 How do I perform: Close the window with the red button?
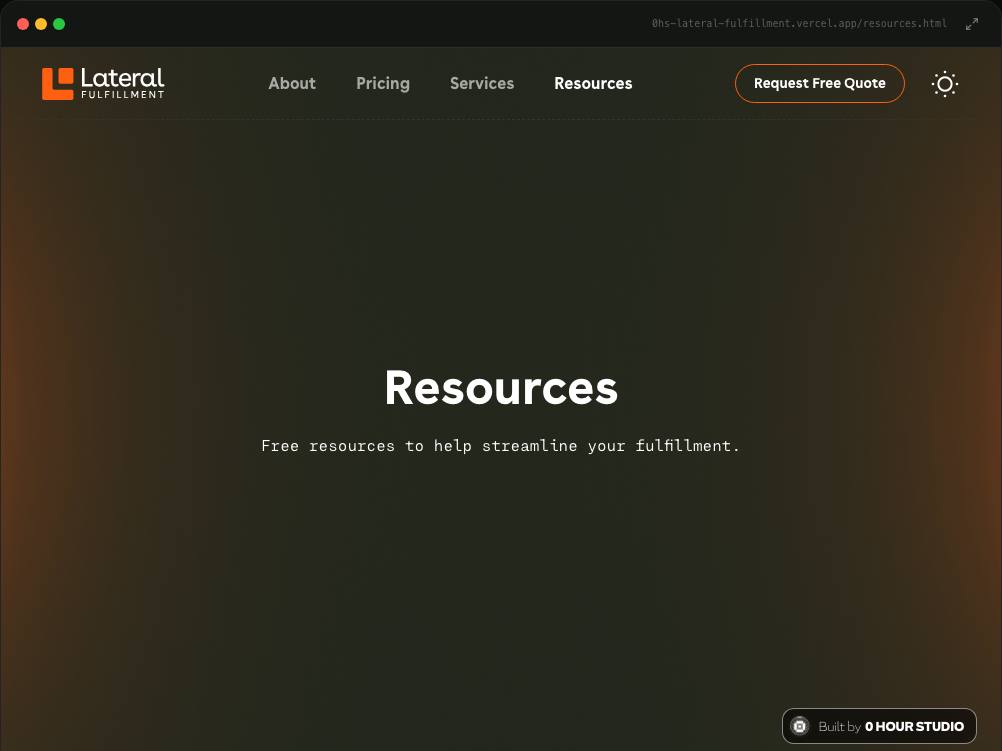pos(23,24)
